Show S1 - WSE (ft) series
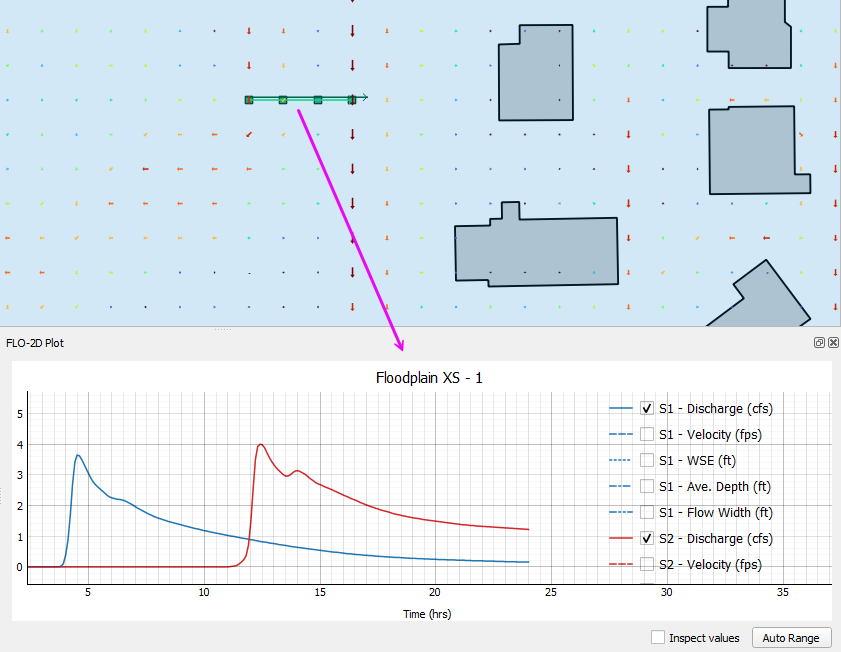841x652 pixels. click(647, 461)
